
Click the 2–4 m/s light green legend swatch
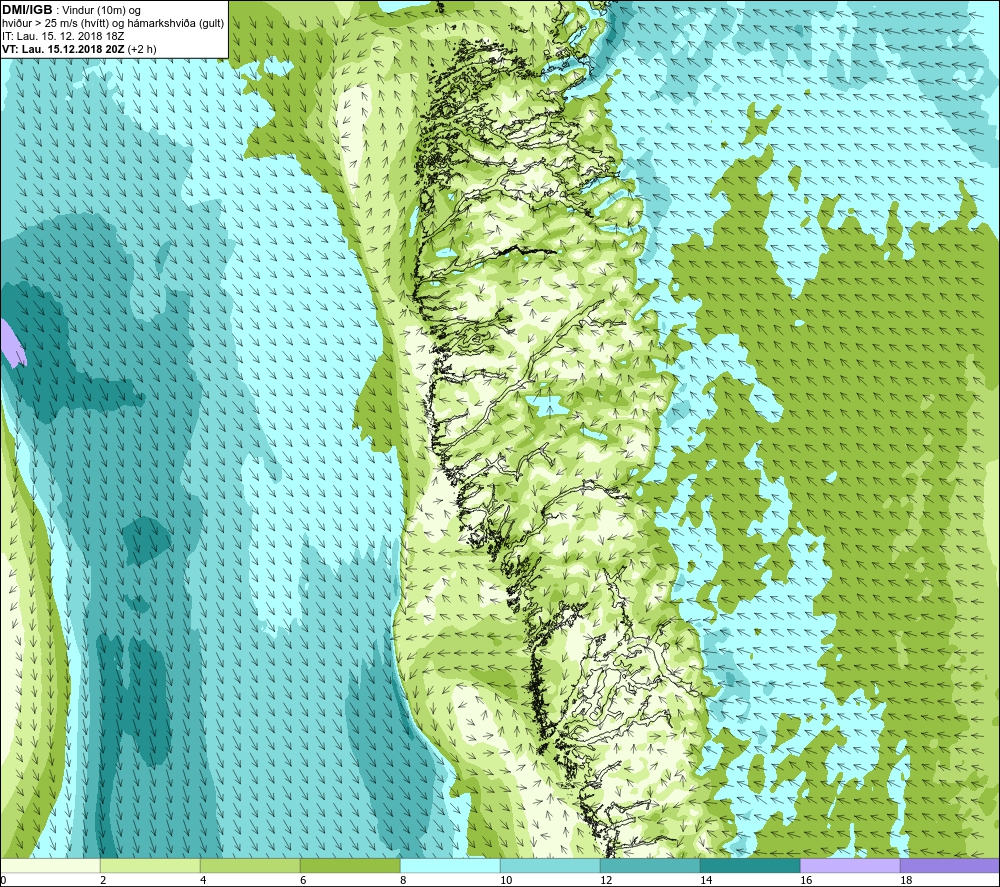tap(150, 865)
